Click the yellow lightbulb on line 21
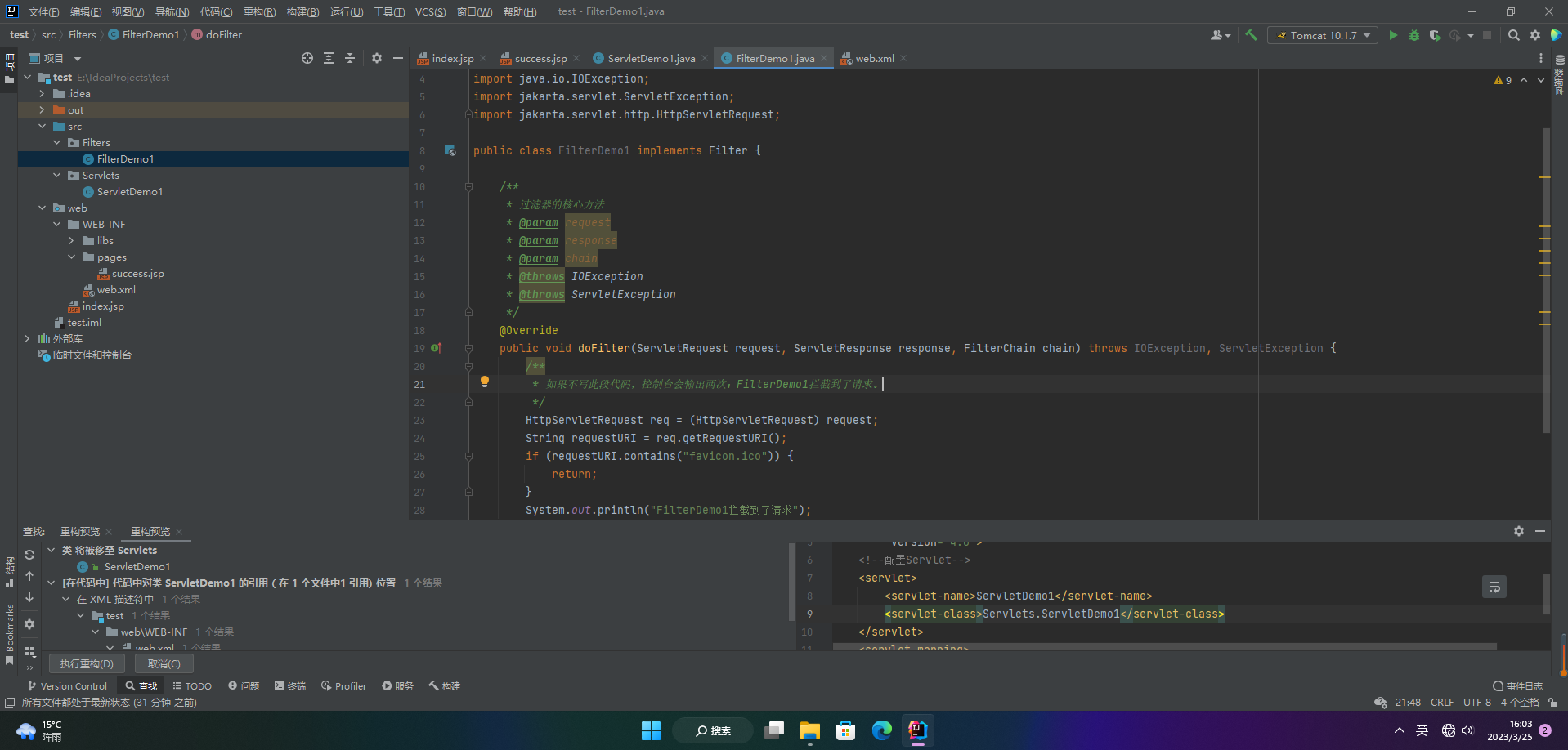The height and width of the screenshot is (750, 1568). 485,382
